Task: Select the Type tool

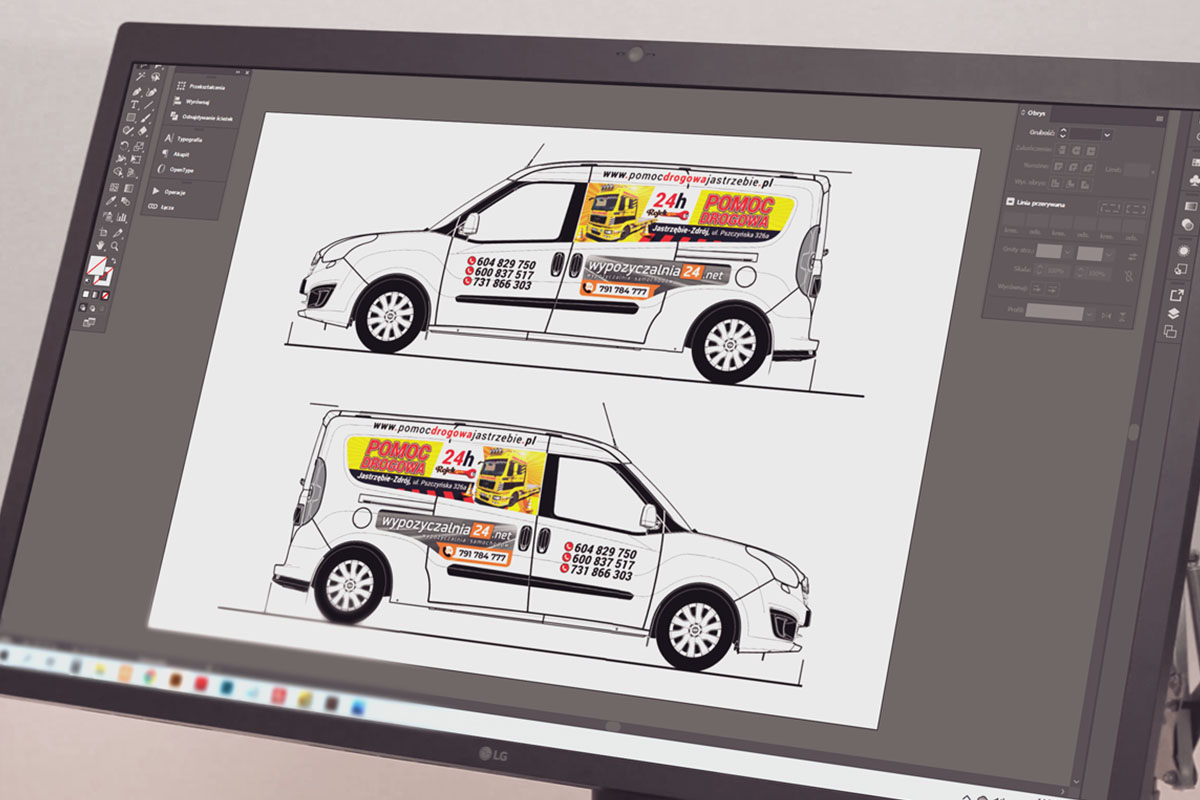Action: click(x=133, y=103)
